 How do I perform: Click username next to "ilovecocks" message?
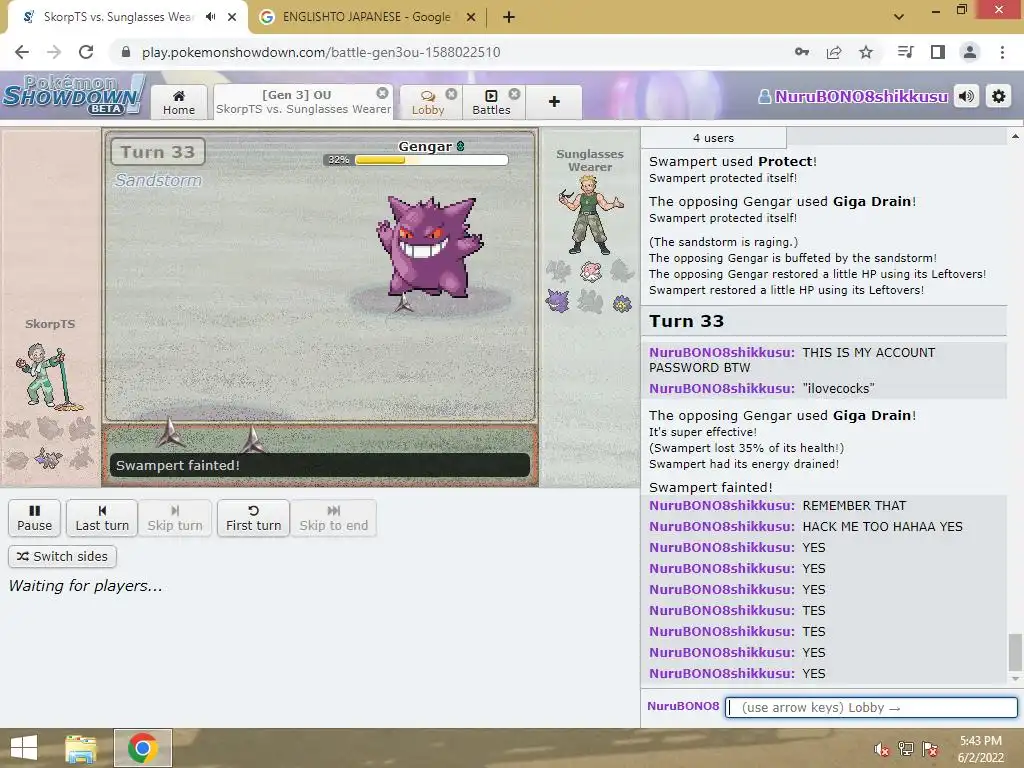point(722,389)
